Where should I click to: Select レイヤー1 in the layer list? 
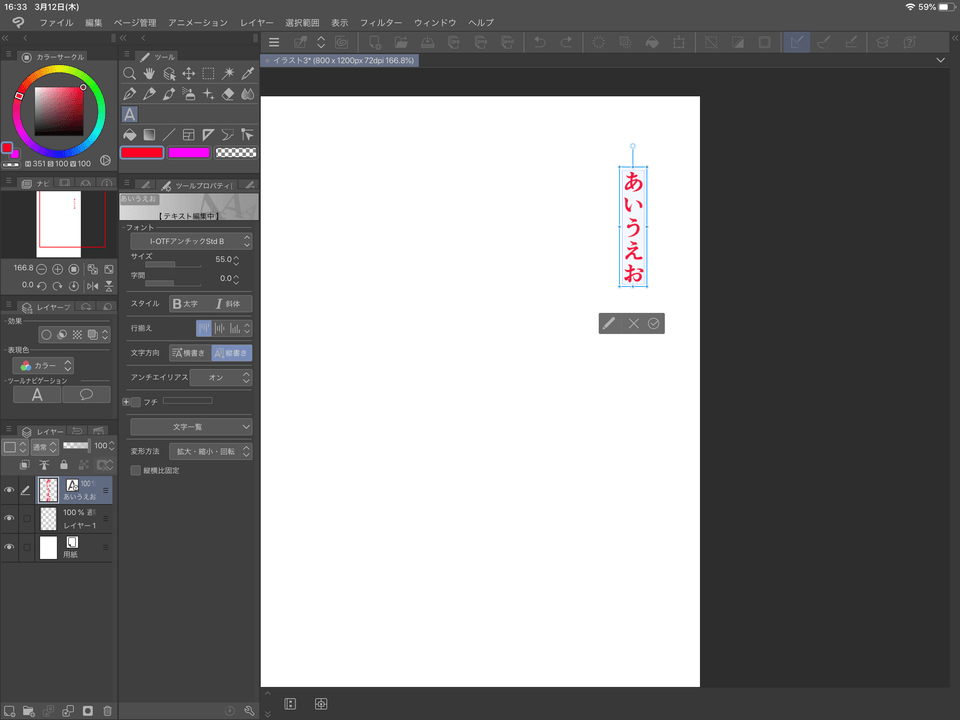[78, 518]
